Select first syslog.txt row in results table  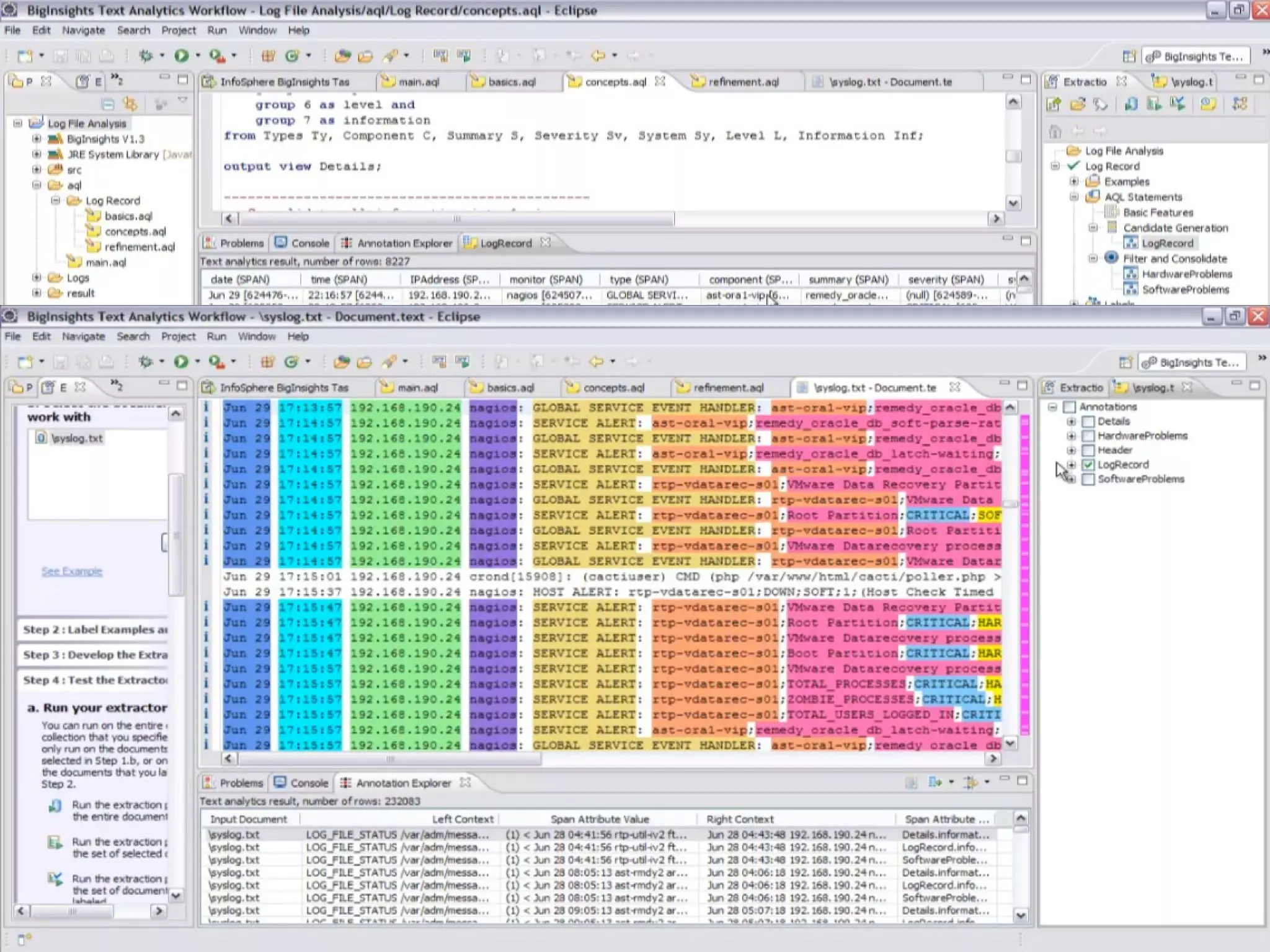coord(234,835)
